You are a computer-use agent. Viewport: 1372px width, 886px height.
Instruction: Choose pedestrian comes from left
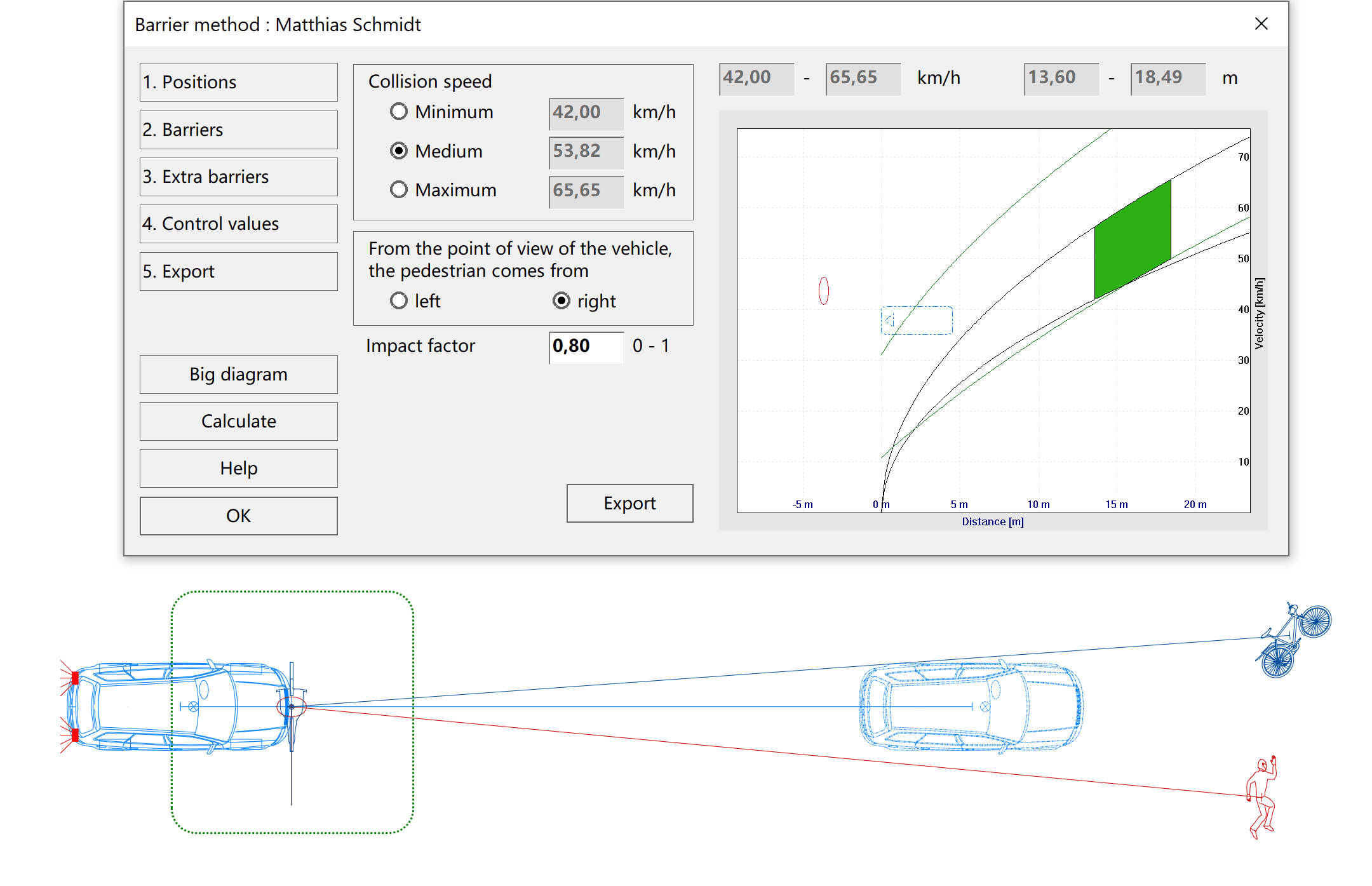tap(399, 301)
